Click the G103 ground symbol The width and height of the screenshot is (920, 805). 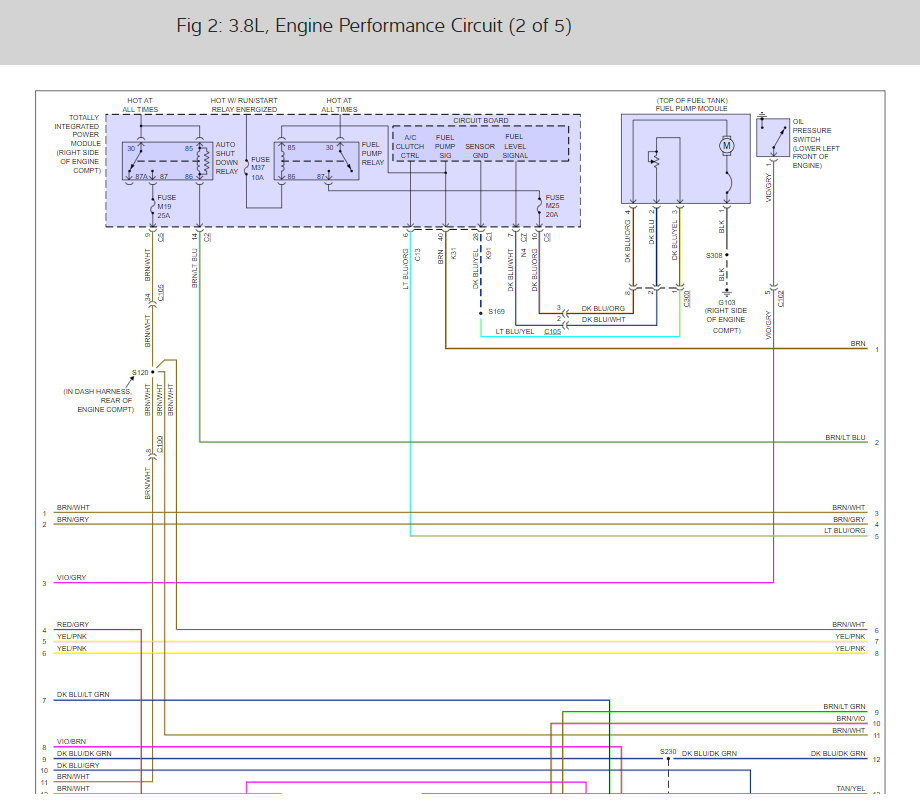[727, 291]
